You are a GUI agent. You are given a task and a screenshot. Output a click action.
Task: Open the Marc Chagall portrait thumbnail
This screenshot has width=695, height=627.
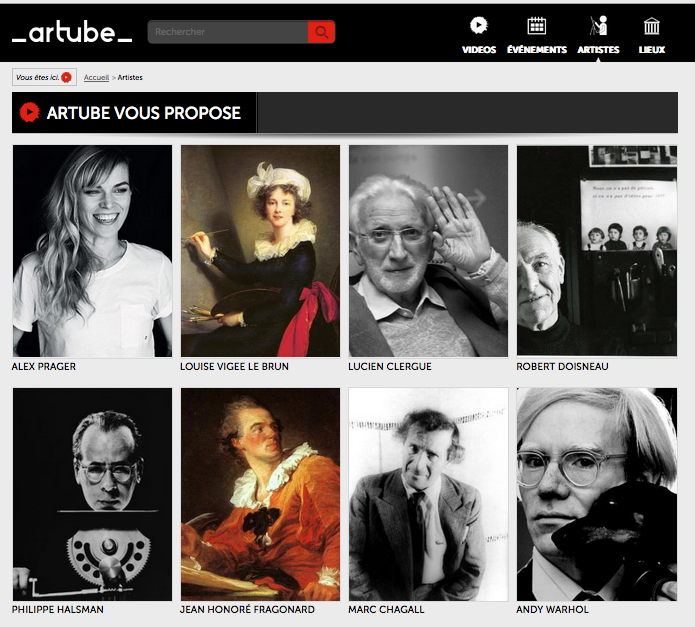pos(428,495)
